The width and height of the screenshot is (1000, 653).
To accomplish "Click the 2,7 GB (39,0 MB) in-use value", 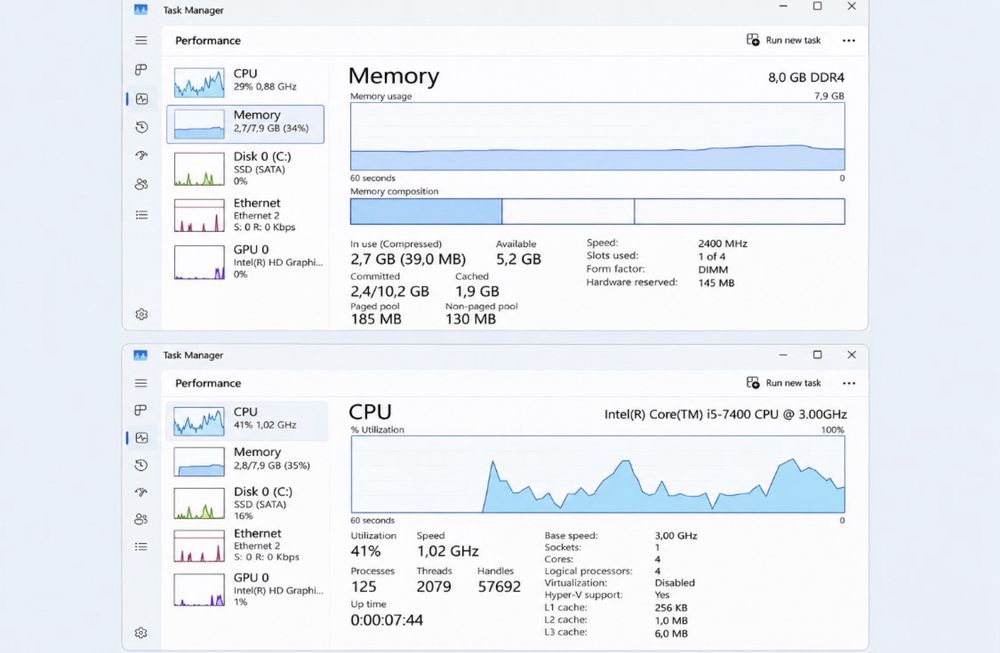I will pos(408,259).
